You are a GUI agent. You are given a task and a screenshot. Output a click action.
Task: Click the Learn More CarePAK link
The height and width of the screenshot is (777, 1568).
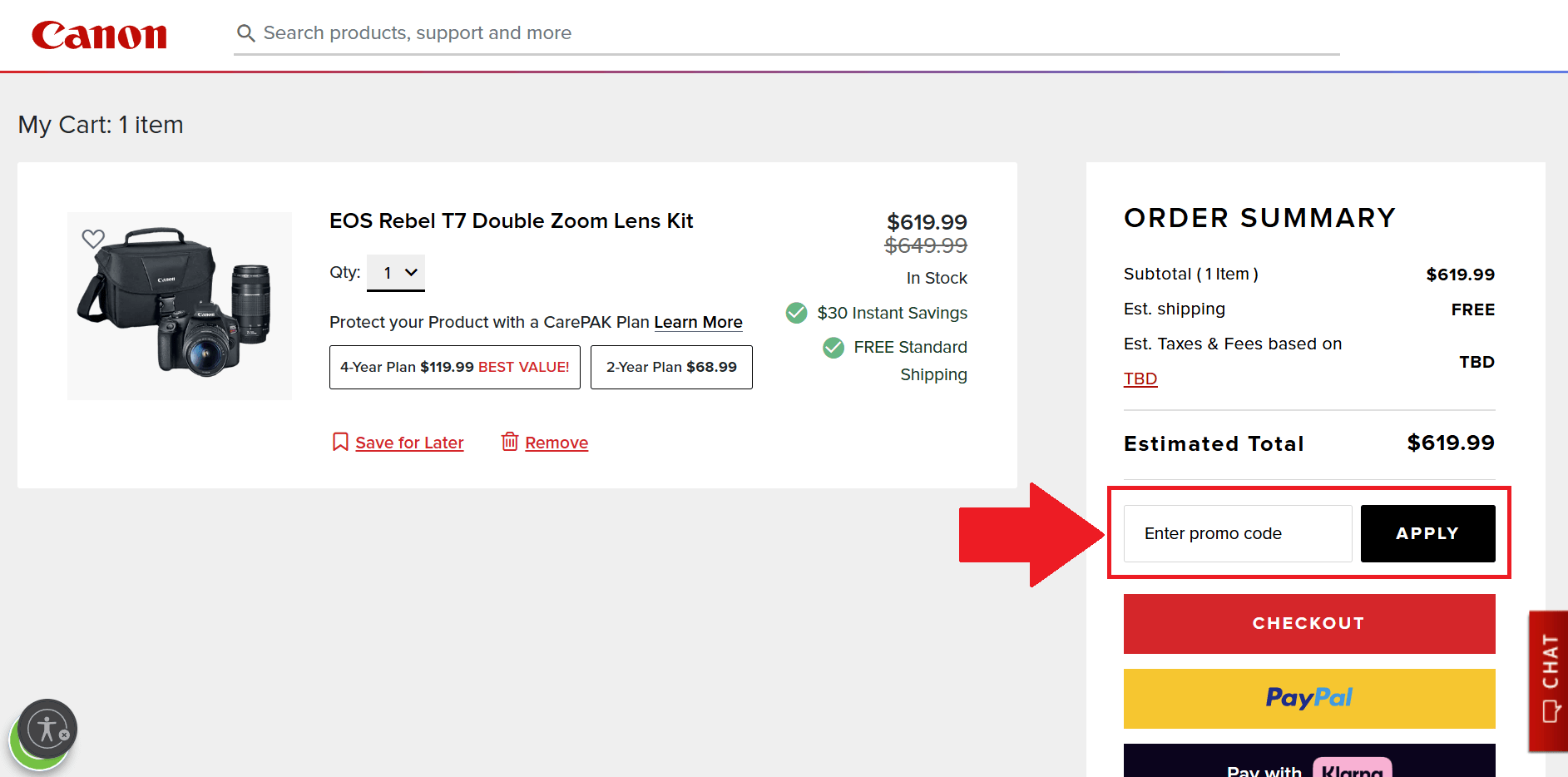coord(698,322)
